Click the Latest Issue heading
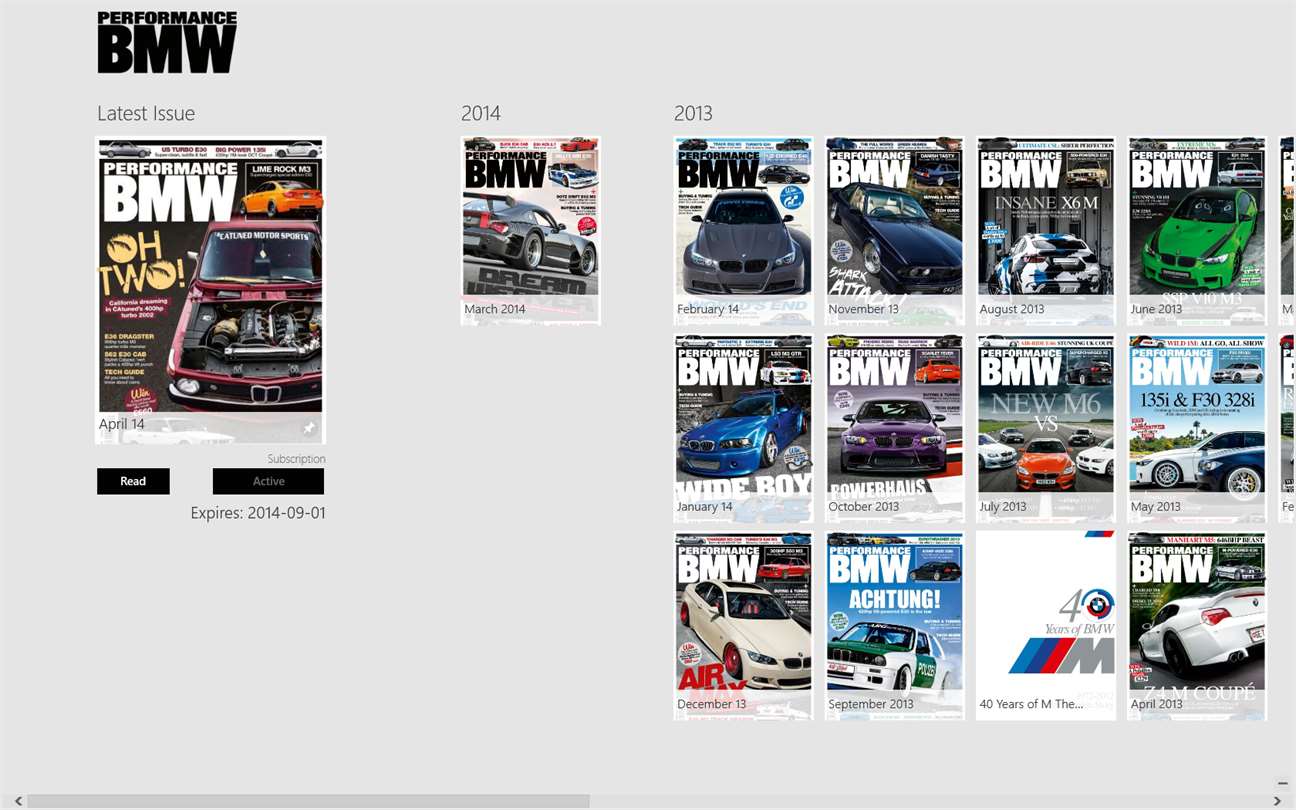This screenshot has width=1296, height=810. click(x=146, y=113)
